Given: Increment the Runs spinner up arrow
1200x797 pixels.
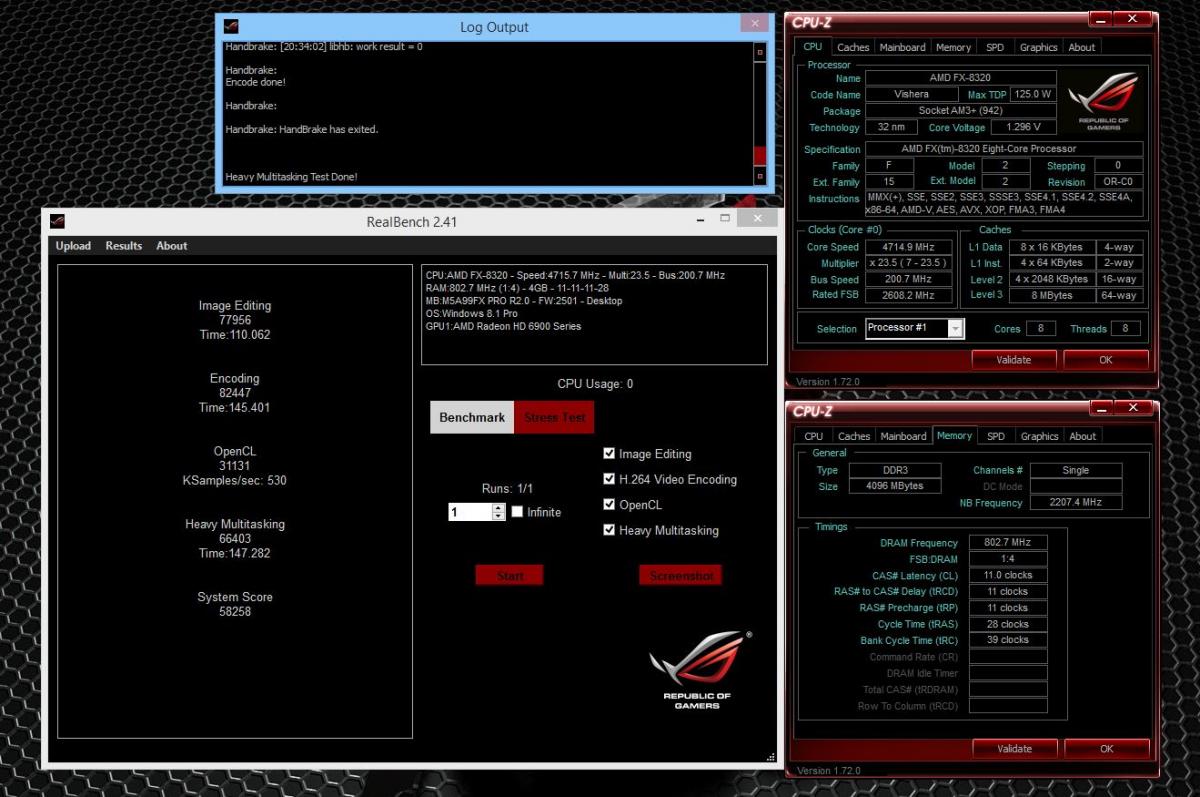Looking at the screenshot, I should pyautogui.click(x=499, y=507).
